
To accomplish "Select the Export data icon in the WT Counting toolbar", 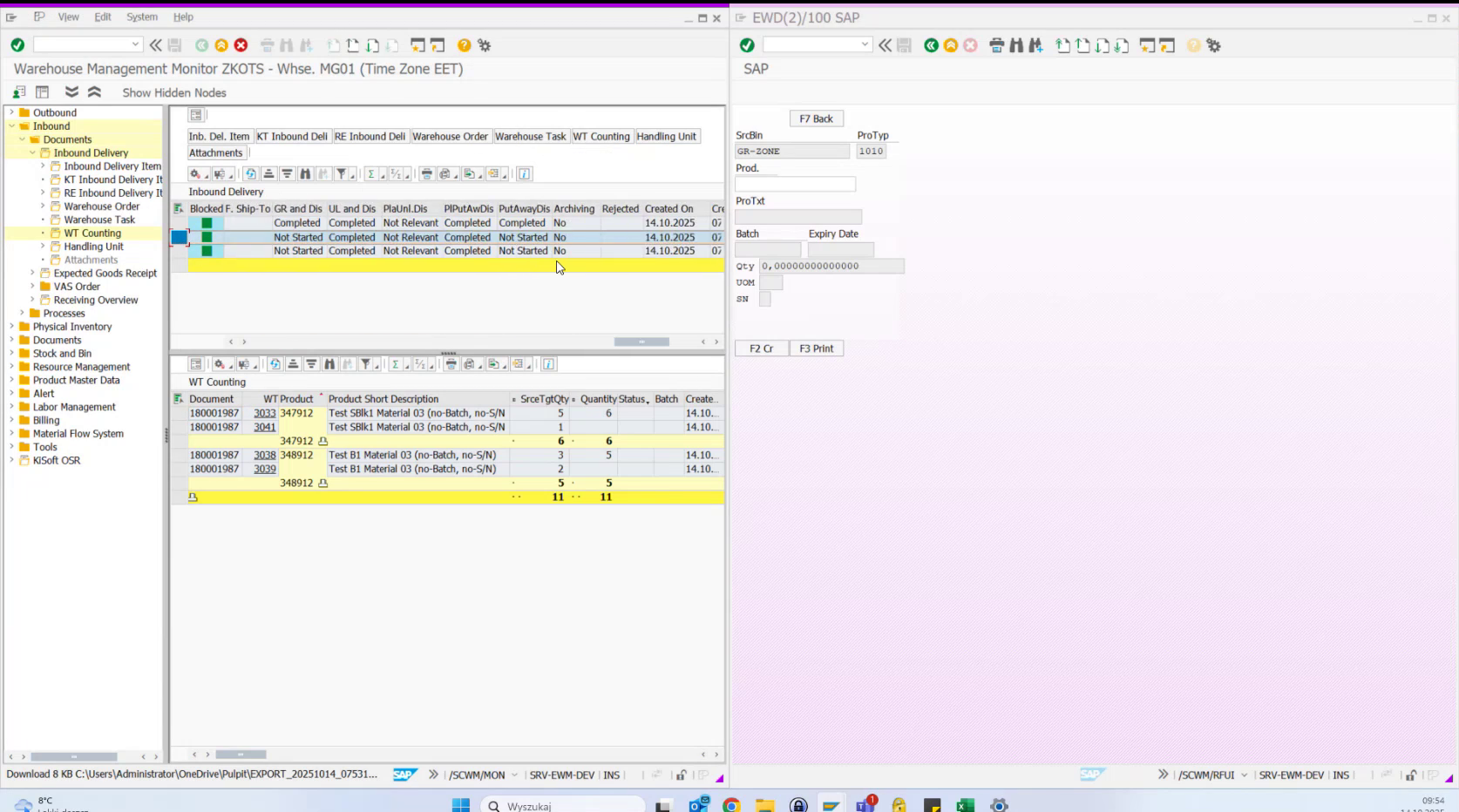I will (492, 364).
